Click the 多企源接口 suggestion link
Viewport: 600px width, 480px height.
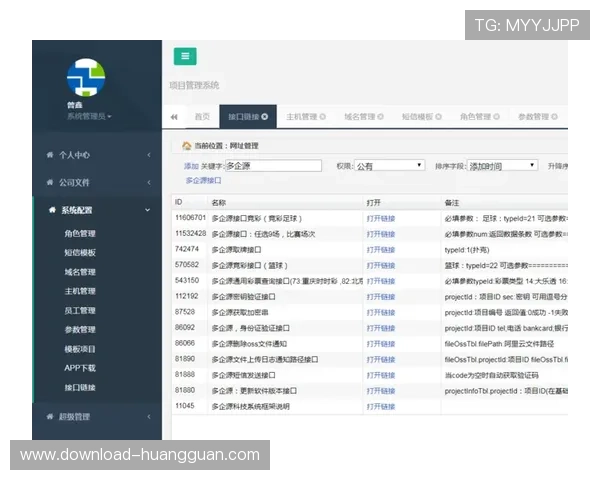click(204, 180)
